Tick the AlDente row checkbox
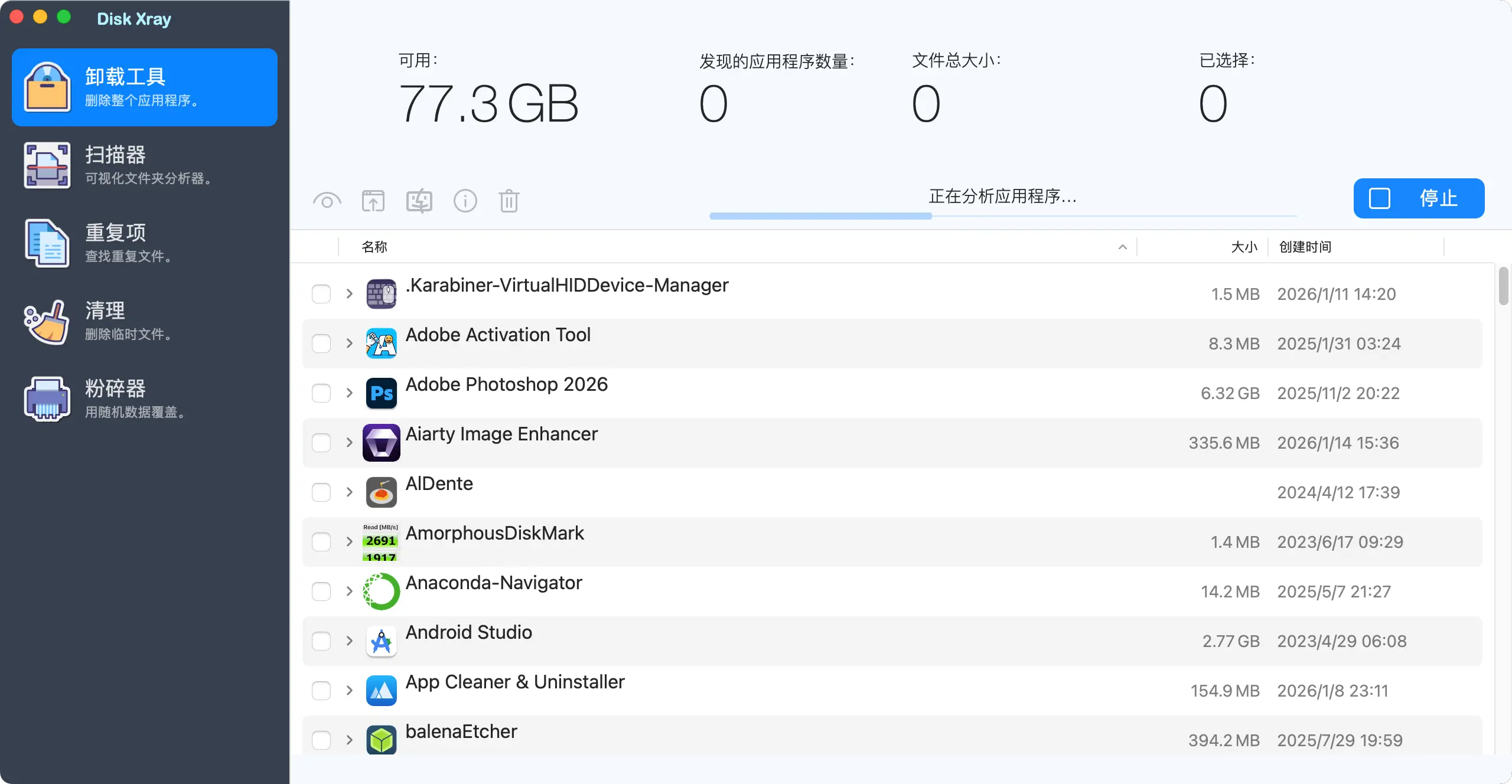The height and width of the screenshot is (784, 1512). pos(321,492)
